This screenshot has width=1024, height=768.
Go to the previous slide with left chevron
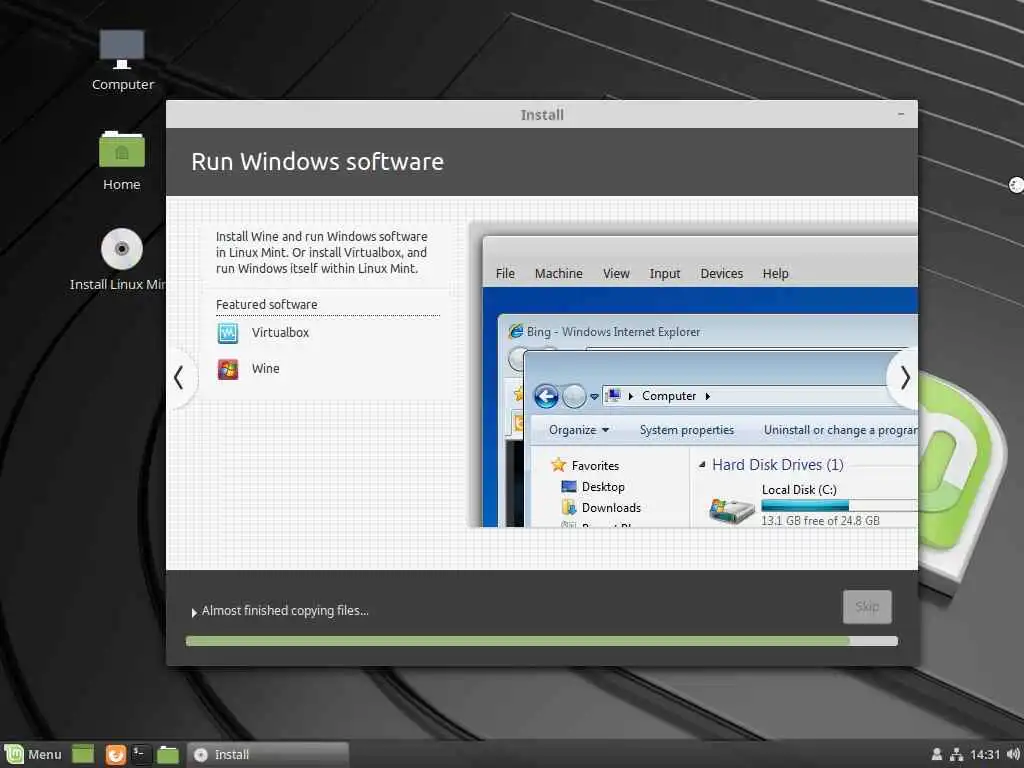tap(178, 378)
